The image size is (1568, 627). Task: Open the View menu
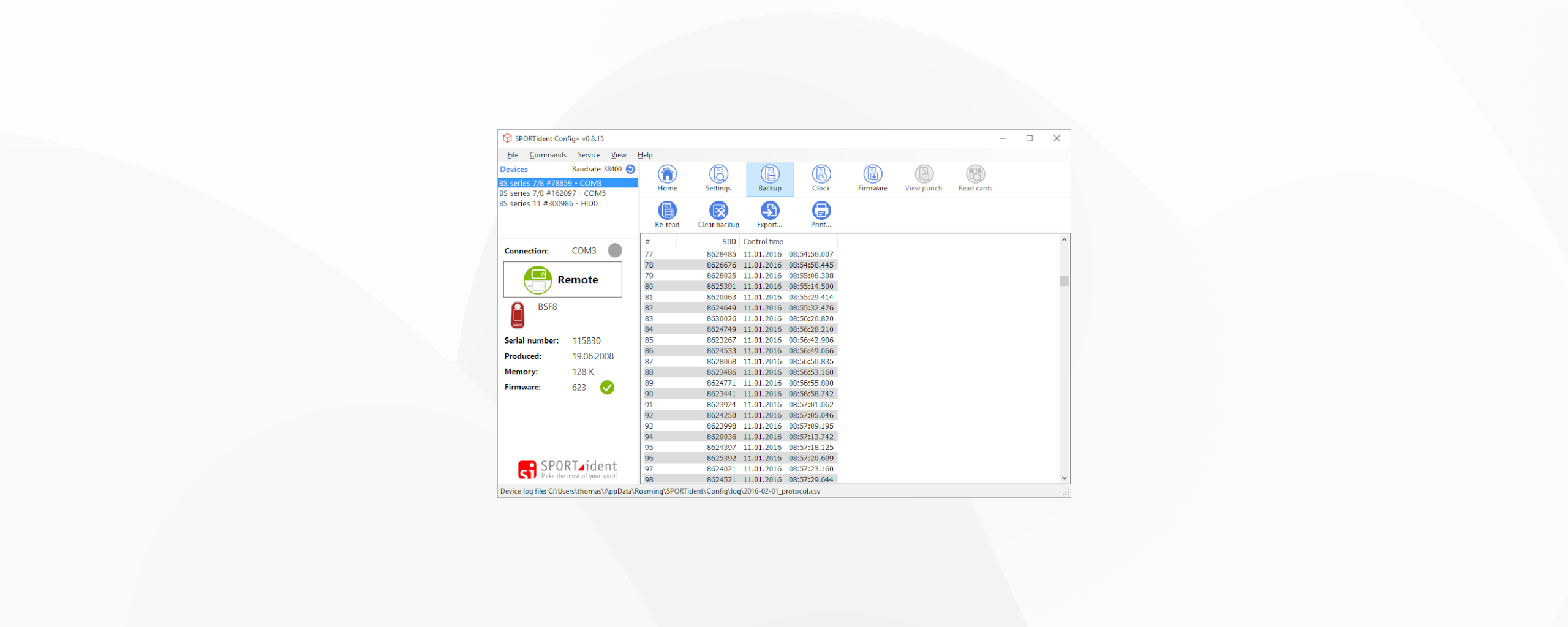(x=619, y=155)
